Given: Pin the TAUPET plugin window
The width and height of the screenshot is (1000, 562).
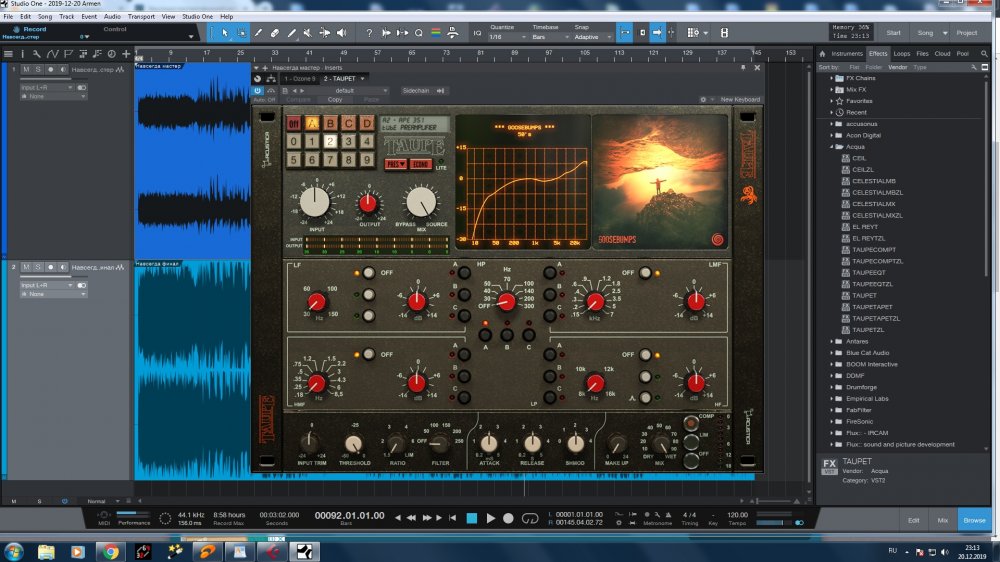Looking at the screenshot, I should [x=743, y=68].
